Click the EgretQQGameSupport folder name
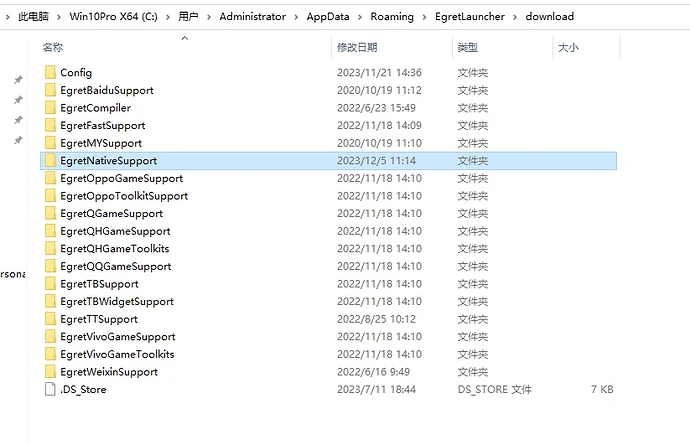Image resolution: width=690 pixels, height=445 pixels. [116, 266]
